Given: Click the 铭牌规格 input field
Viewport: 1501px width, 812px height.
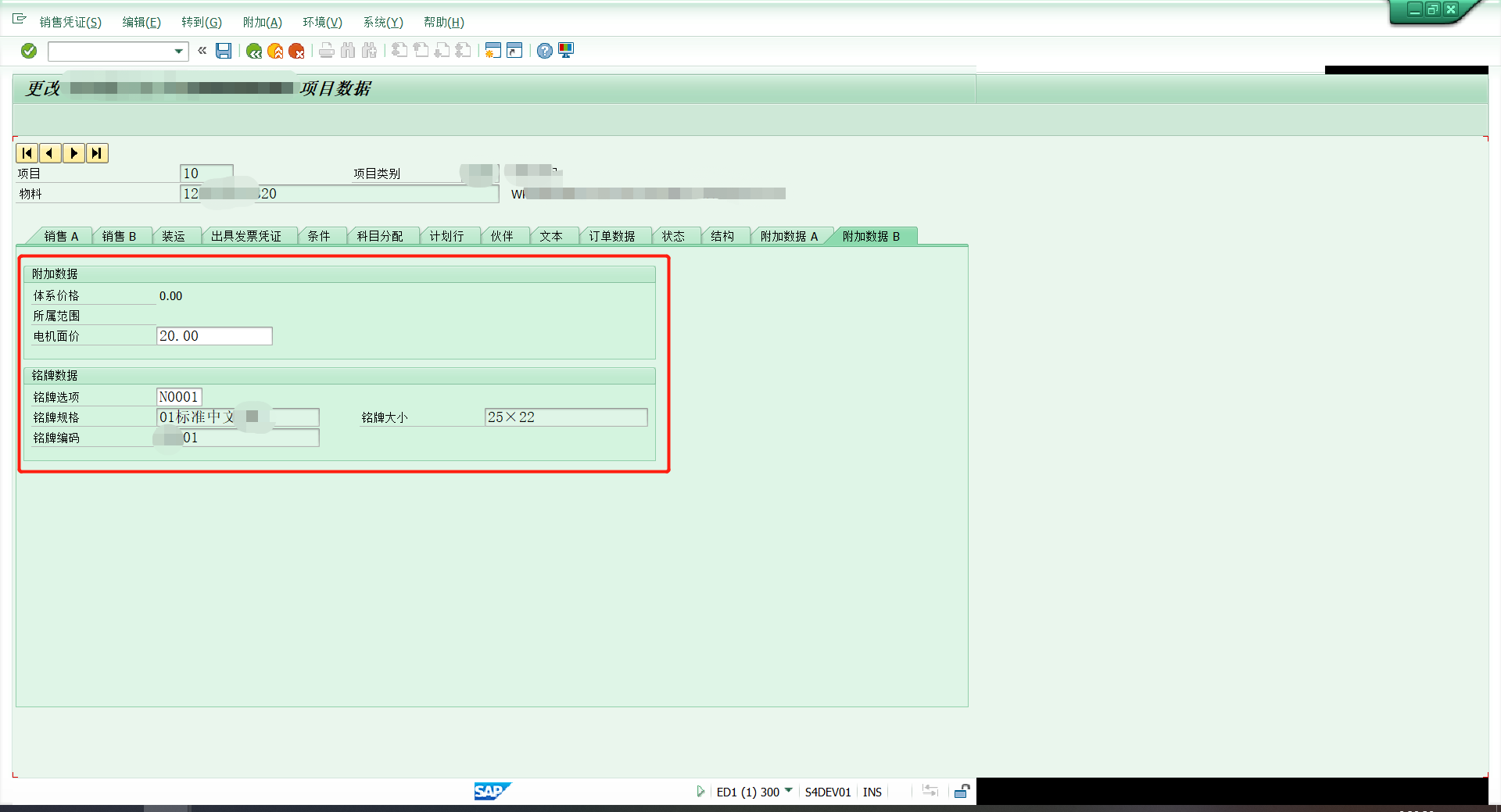Looking at the screenshot, I should click(x=238, y=417).
